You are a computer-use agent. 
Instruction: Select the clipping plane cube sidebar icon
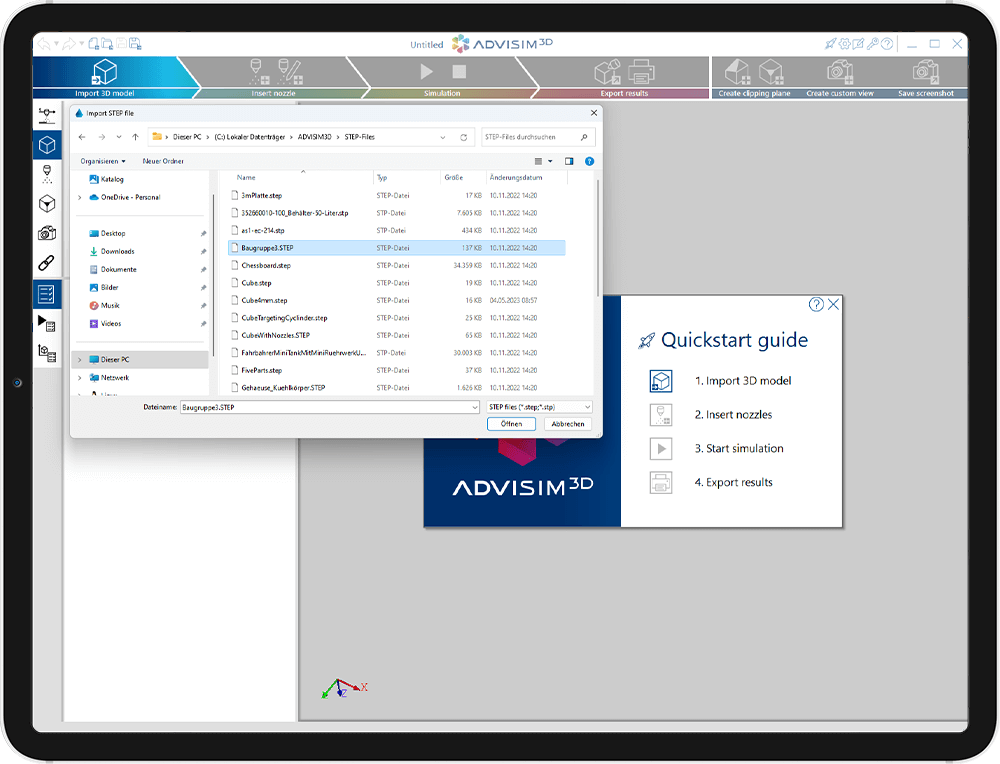click(x=47, y=204)
